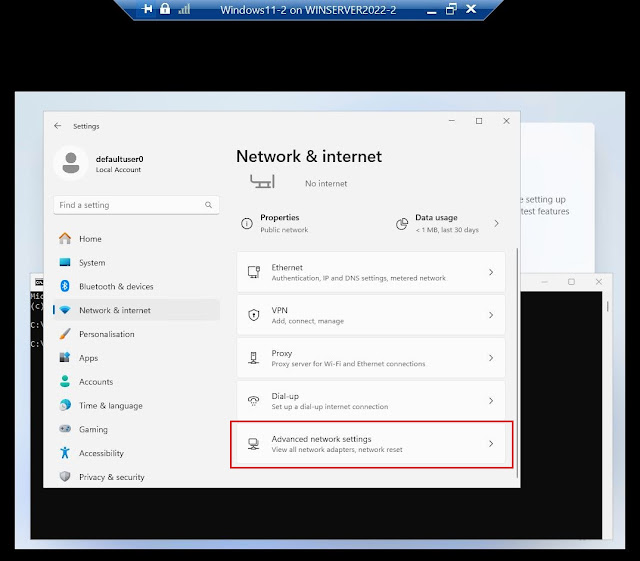This screenshot has height=561, width=640.
Task: Click the Accessibility figure icon
Action: tap(65, 452)
